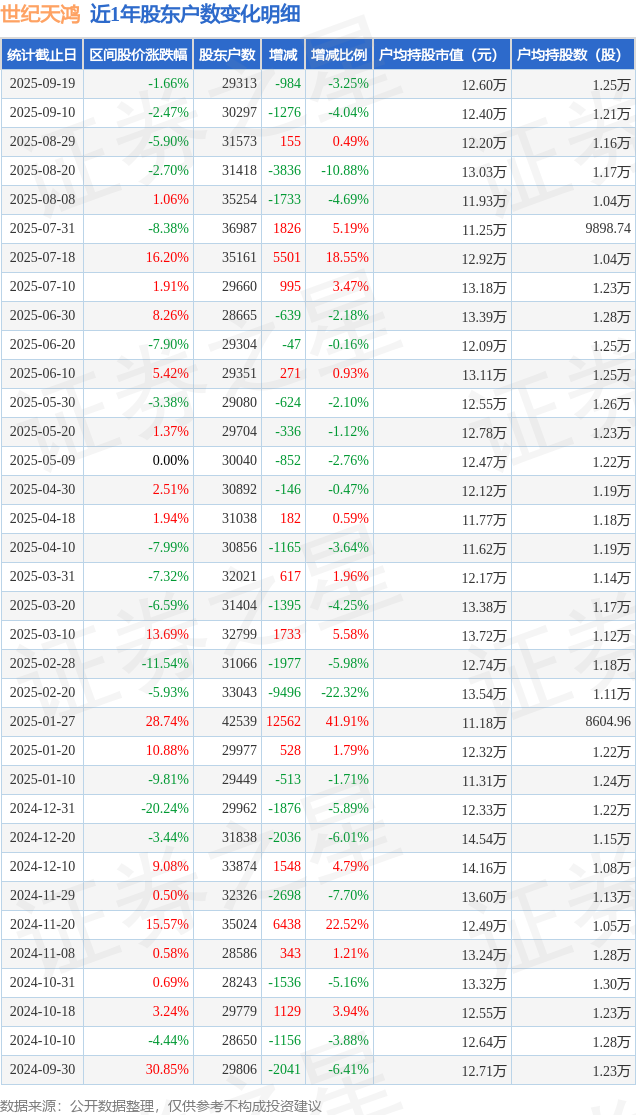Select the 区间股价涨跌幅 column header
This screenshot has width=636, height=1115.
click(138, 55)
